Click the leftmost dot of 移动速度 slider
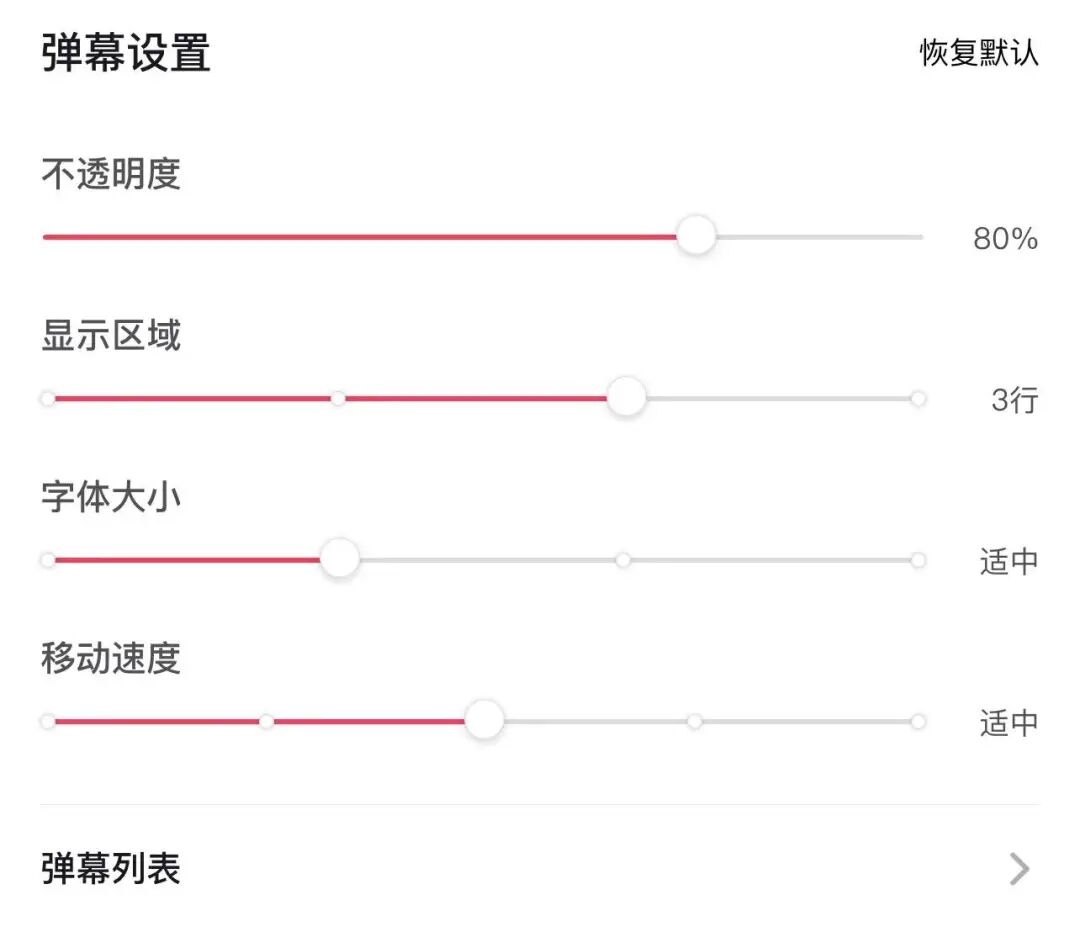 tap(46, 719)
